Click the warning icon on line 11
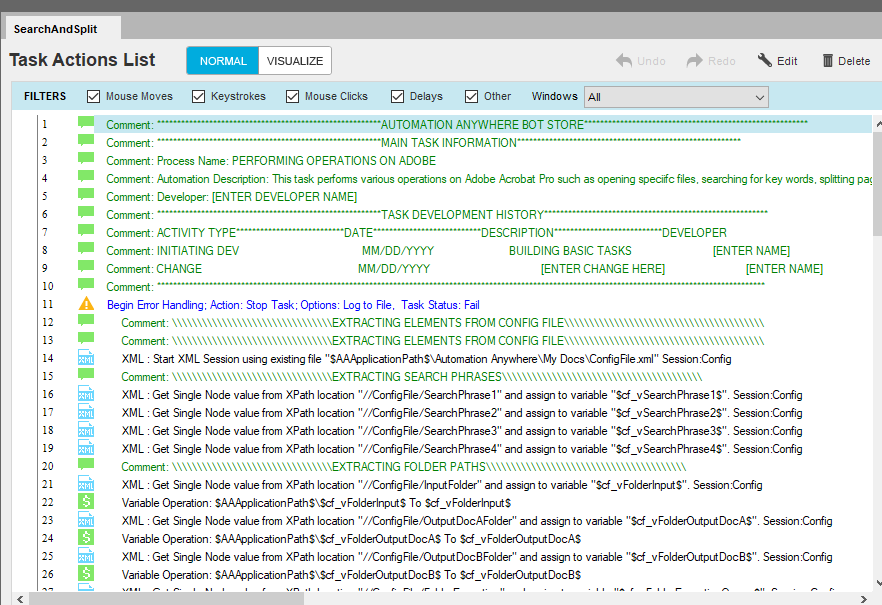Screen dimensions: 882x605 click(86, 304)
